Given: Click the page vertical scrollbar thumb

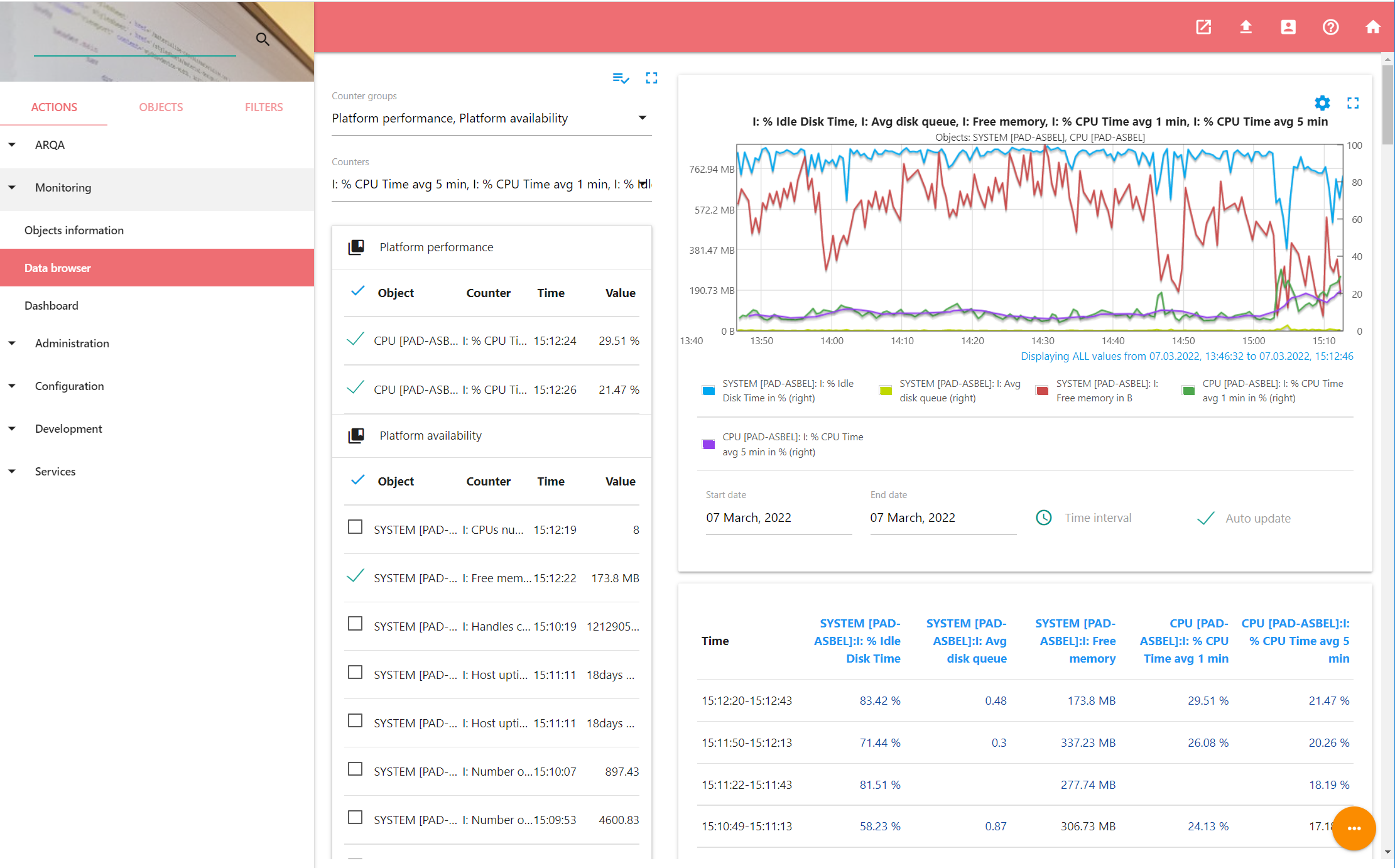Looking at the screenshot, I should [1387, 104].
